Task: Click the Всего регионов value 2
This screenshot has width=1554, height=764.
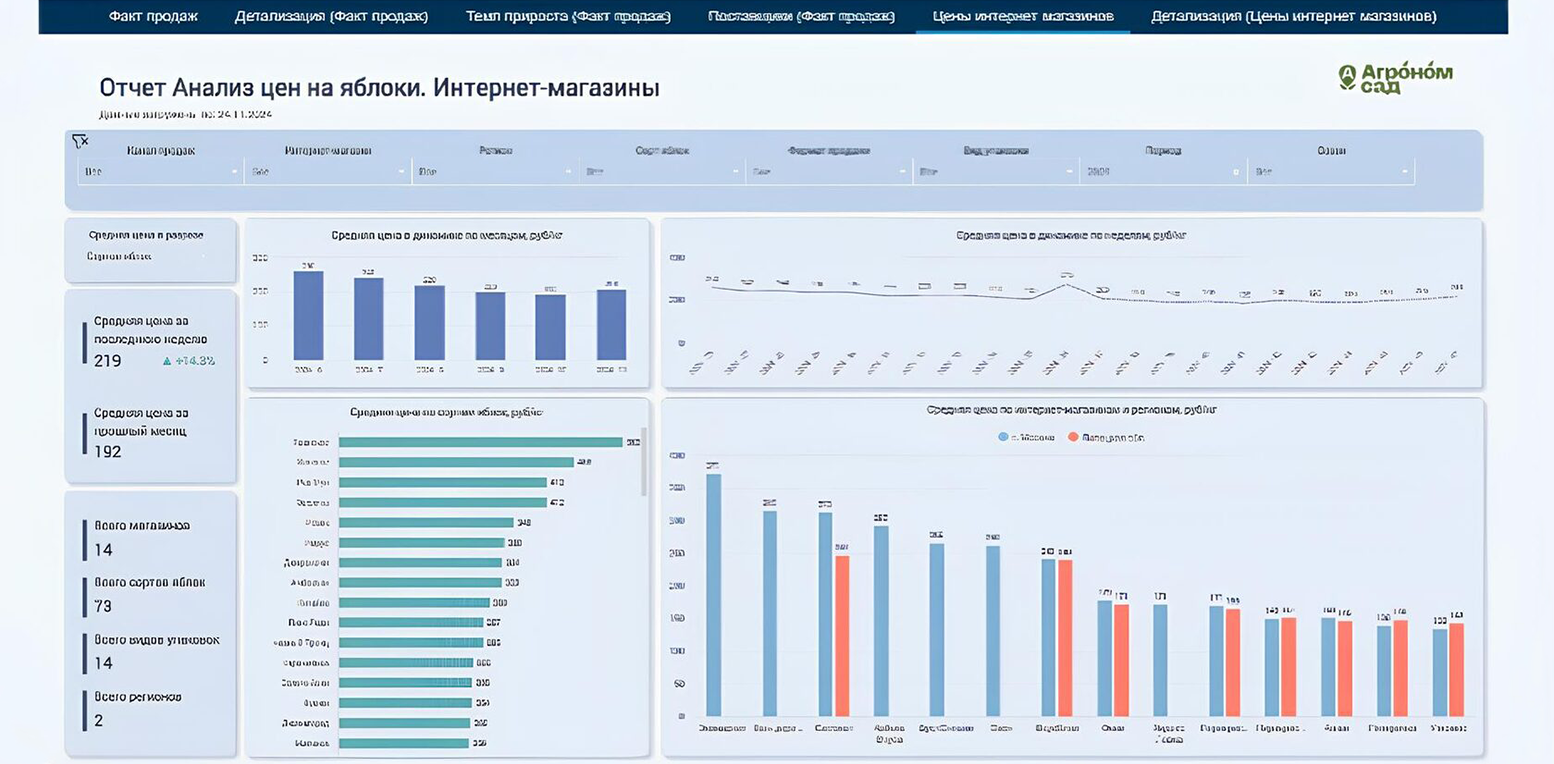Action: [99, 720]
